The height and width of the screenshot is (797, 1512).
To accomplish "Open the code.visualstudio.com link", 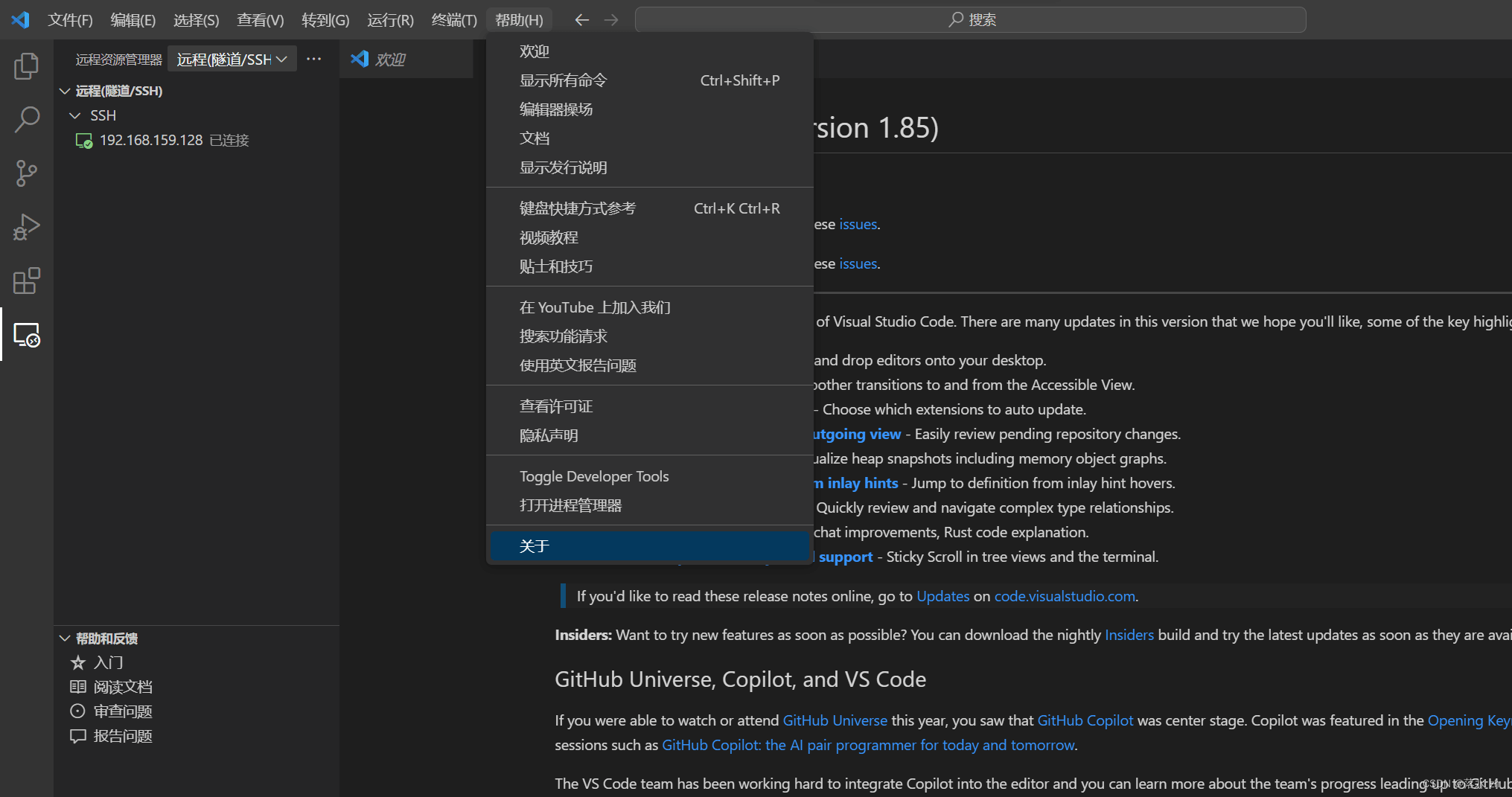I will [x=1065, y=596].
